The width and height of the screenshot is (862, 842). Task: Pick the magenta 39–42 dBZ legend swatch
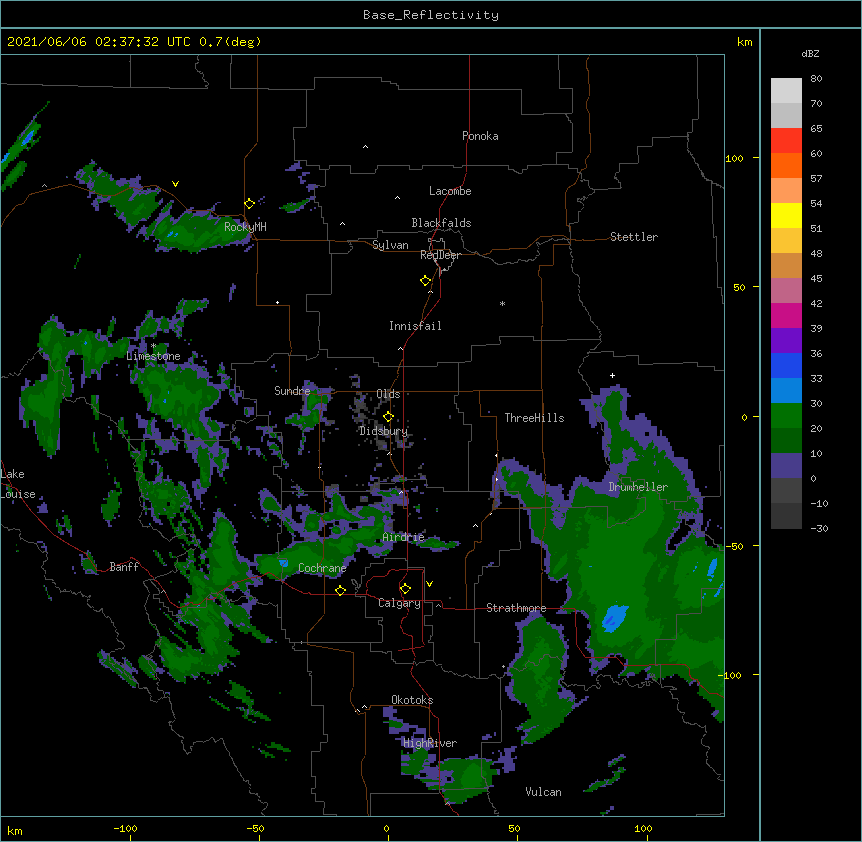pyautogui.click(x=786, y=315)
